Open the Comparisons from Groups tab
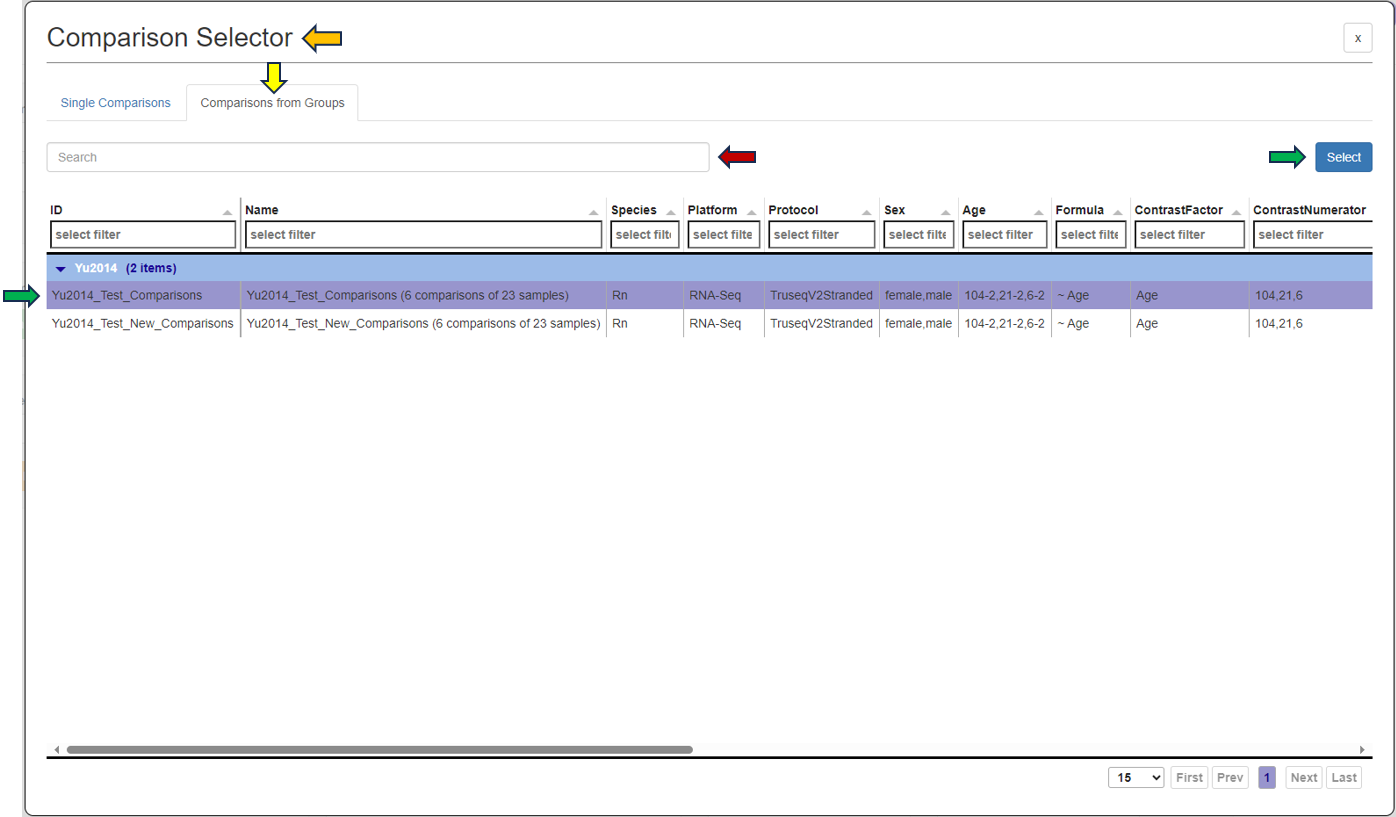The height and width of the screenshot is (817, 1396). [272, 102]
